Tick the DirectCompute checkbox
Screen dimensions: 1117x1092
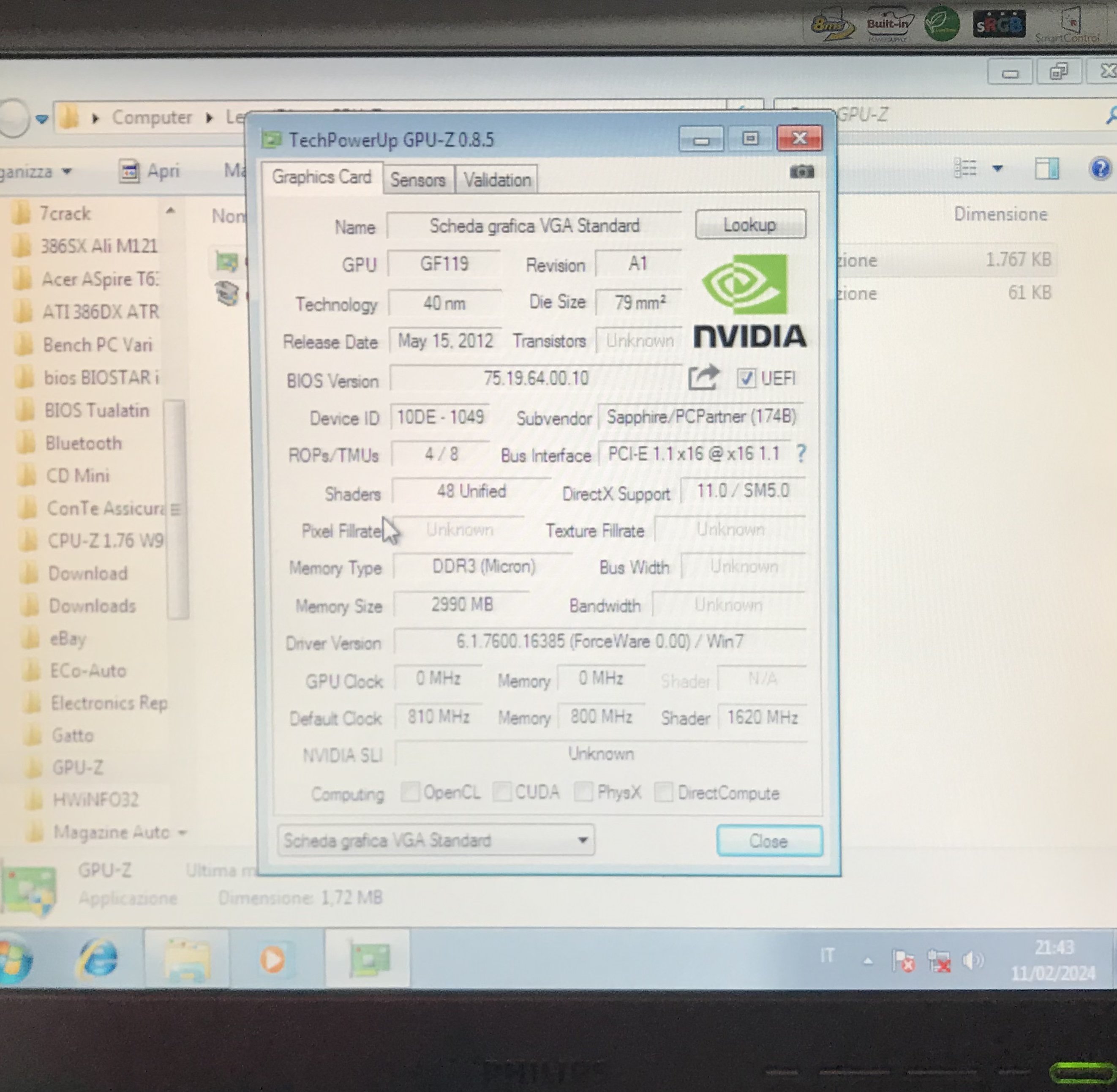[663, 792]
